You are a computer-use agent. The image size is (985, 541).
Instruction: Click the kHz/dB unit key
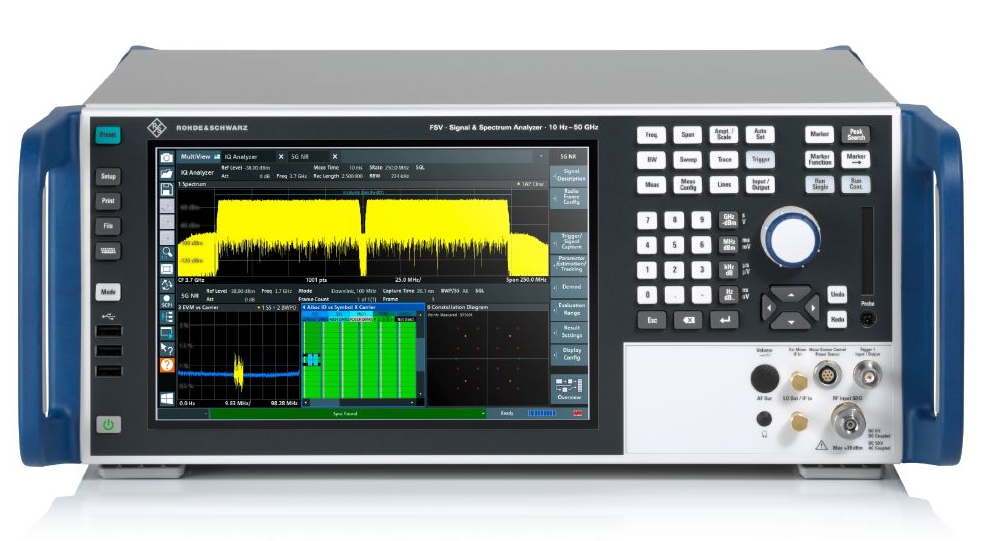point(729,270)
